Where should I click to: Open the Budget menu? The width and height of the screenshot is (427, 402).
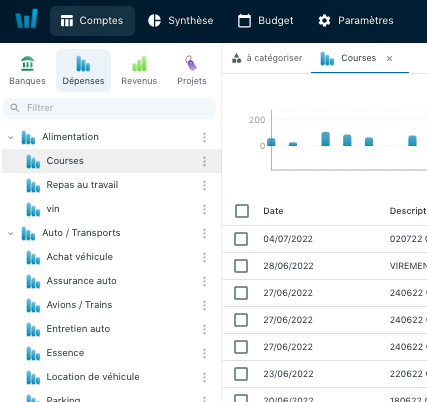coord(265,21)
